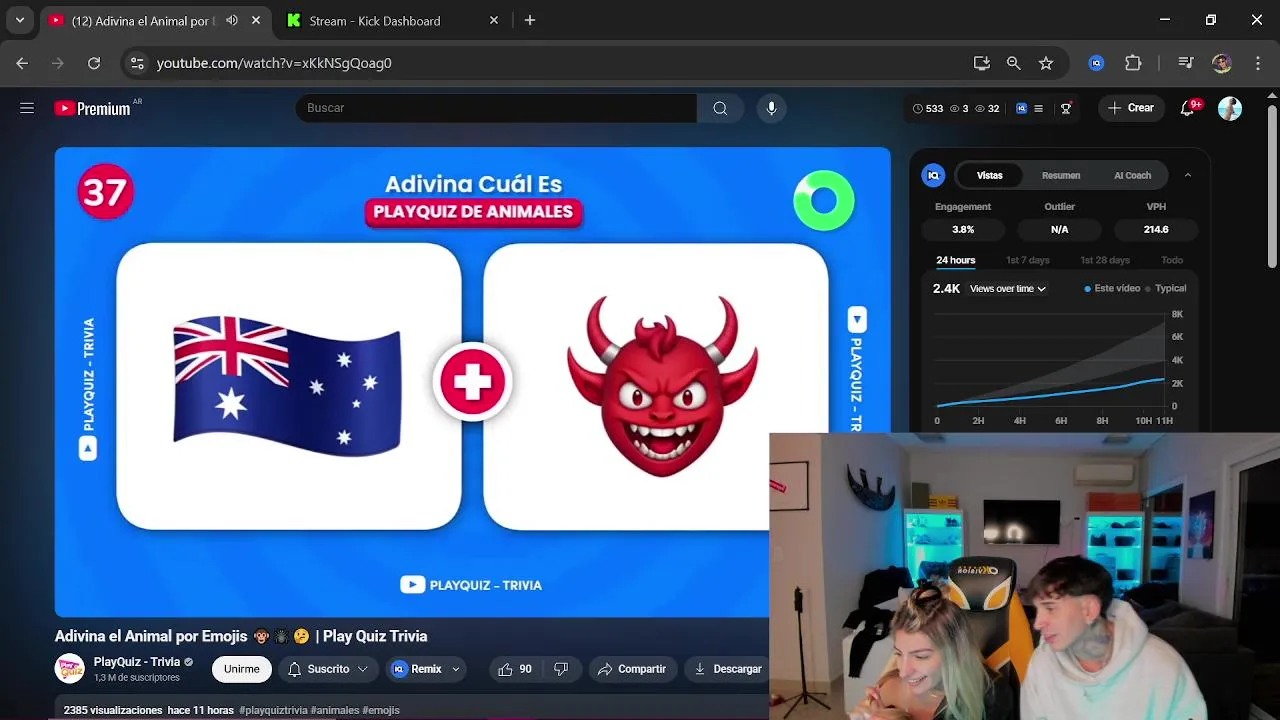1280x720 pixels.
Task: Go back in browser history
Action: [22, 63]
